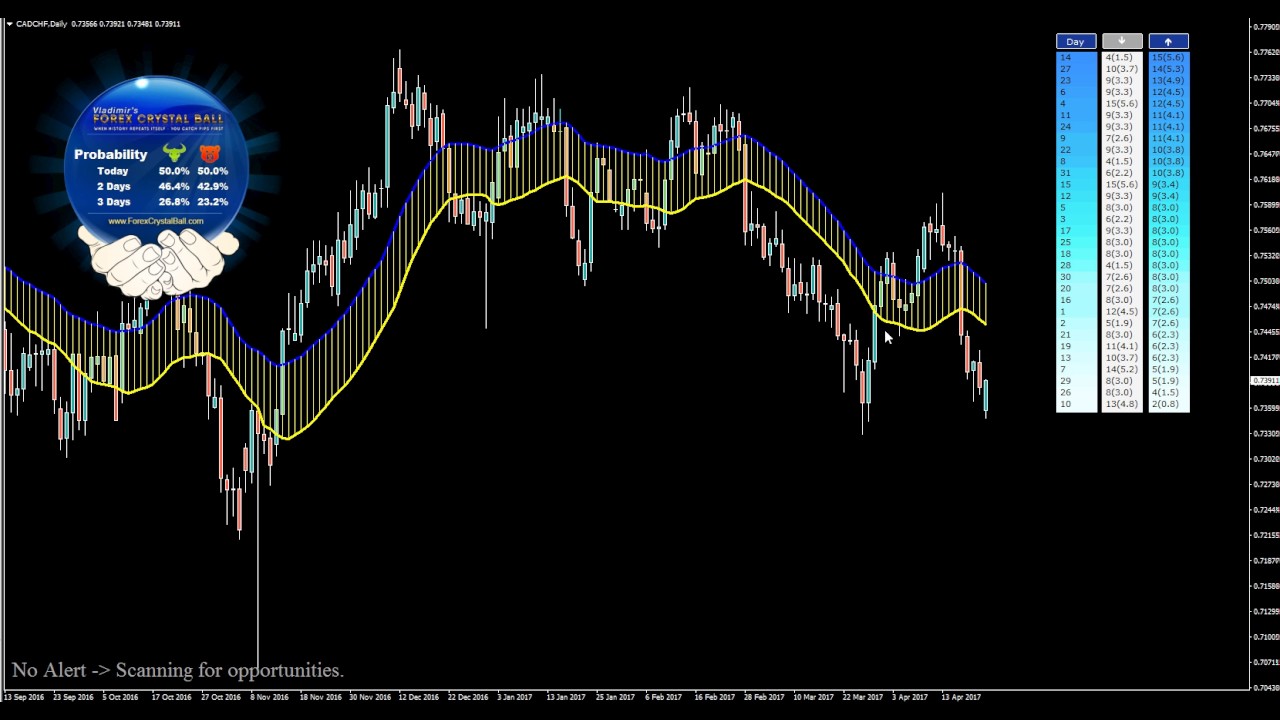Click the orange bear icon
The width and height of the screenshot is (1280, 720).
209,154
